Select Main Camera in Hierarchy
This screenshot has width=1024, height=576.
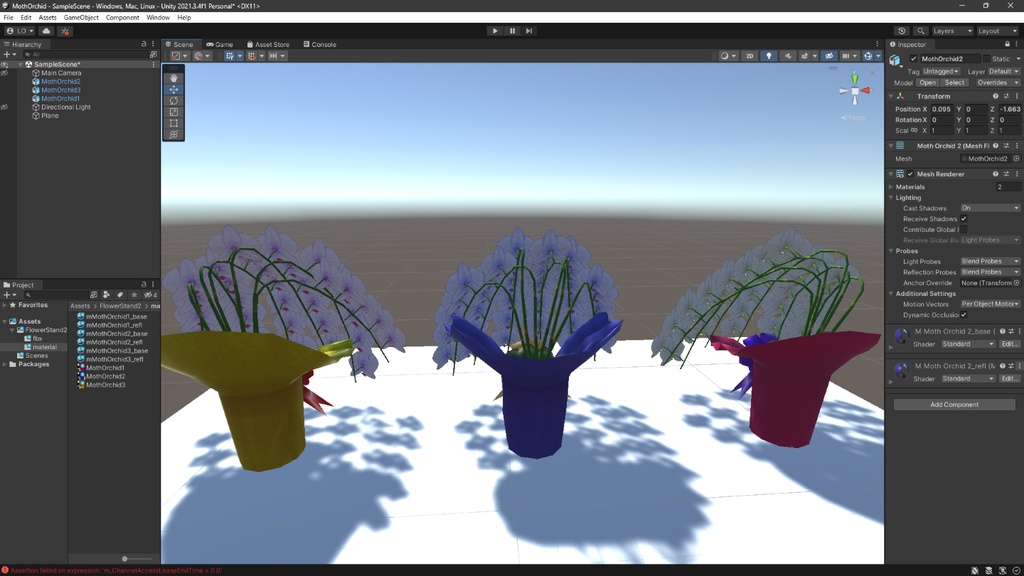[61, 73]
